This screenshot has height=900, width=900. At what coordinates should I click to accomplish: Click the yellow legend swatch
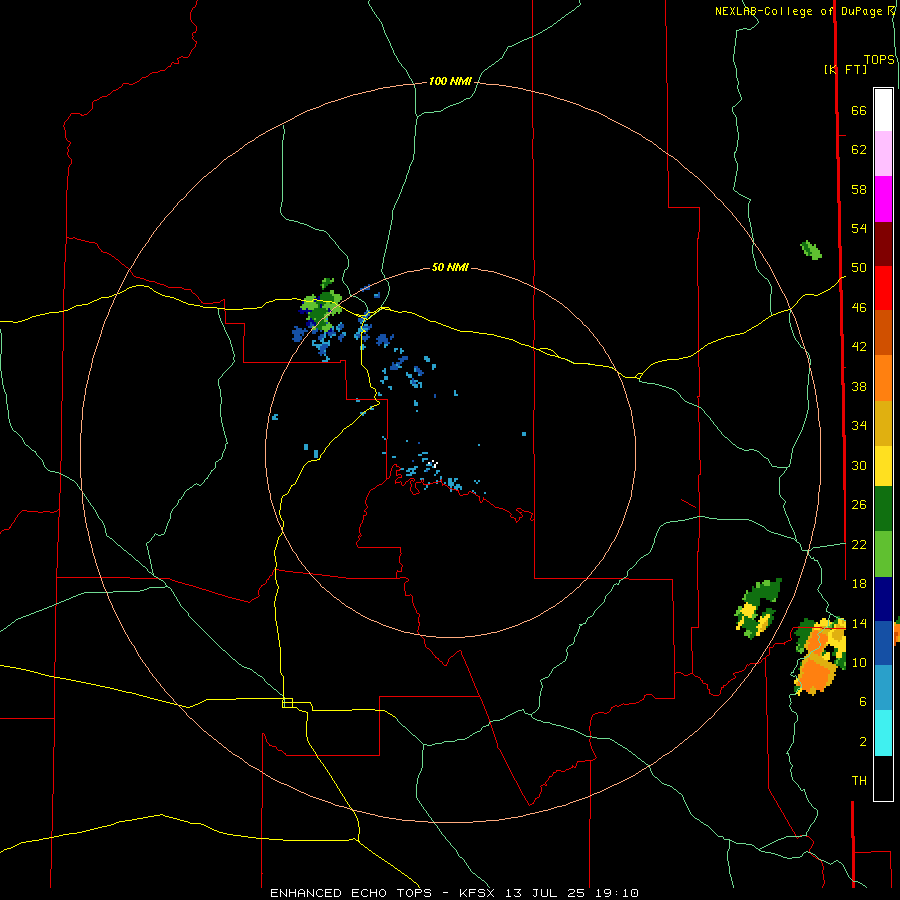coord(883,466)
